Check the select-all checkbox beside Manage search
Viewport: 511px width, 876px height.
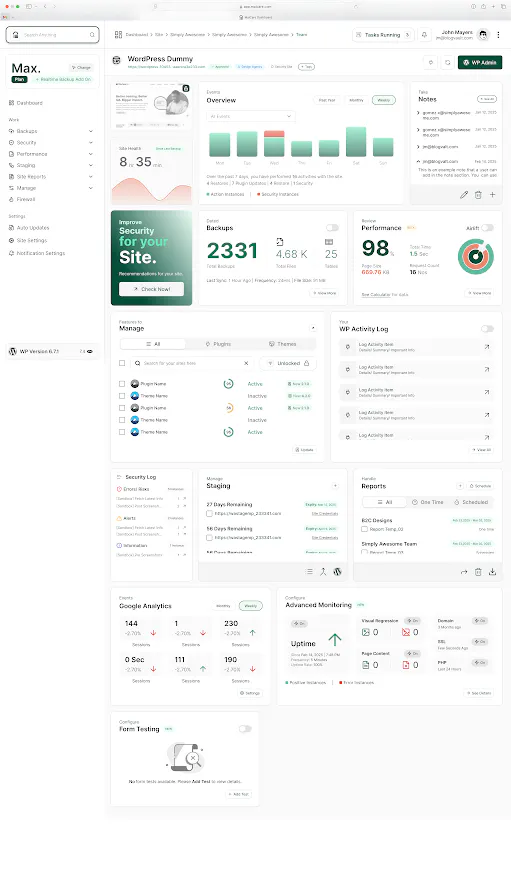[122, 363]
